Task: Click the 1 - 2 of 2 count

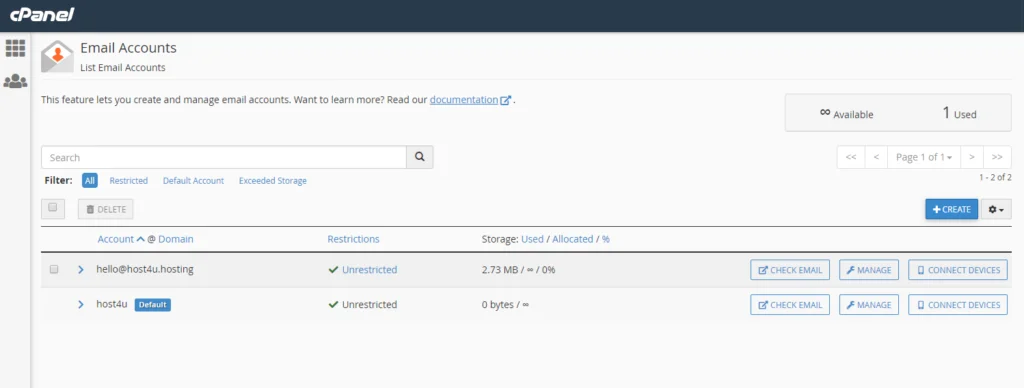Action: click(x=995, y=178)
